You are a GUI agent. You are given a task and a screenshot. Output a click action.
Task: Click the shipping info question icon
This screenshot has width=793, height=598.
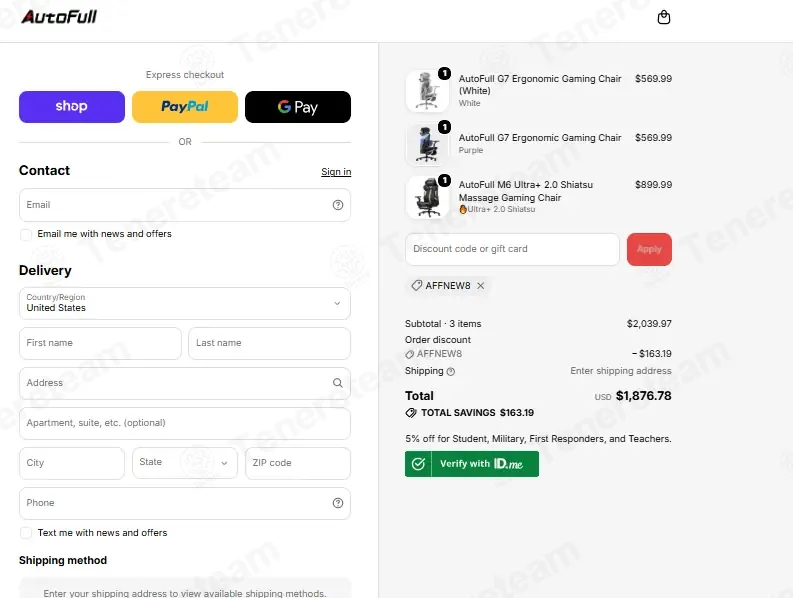451,371
